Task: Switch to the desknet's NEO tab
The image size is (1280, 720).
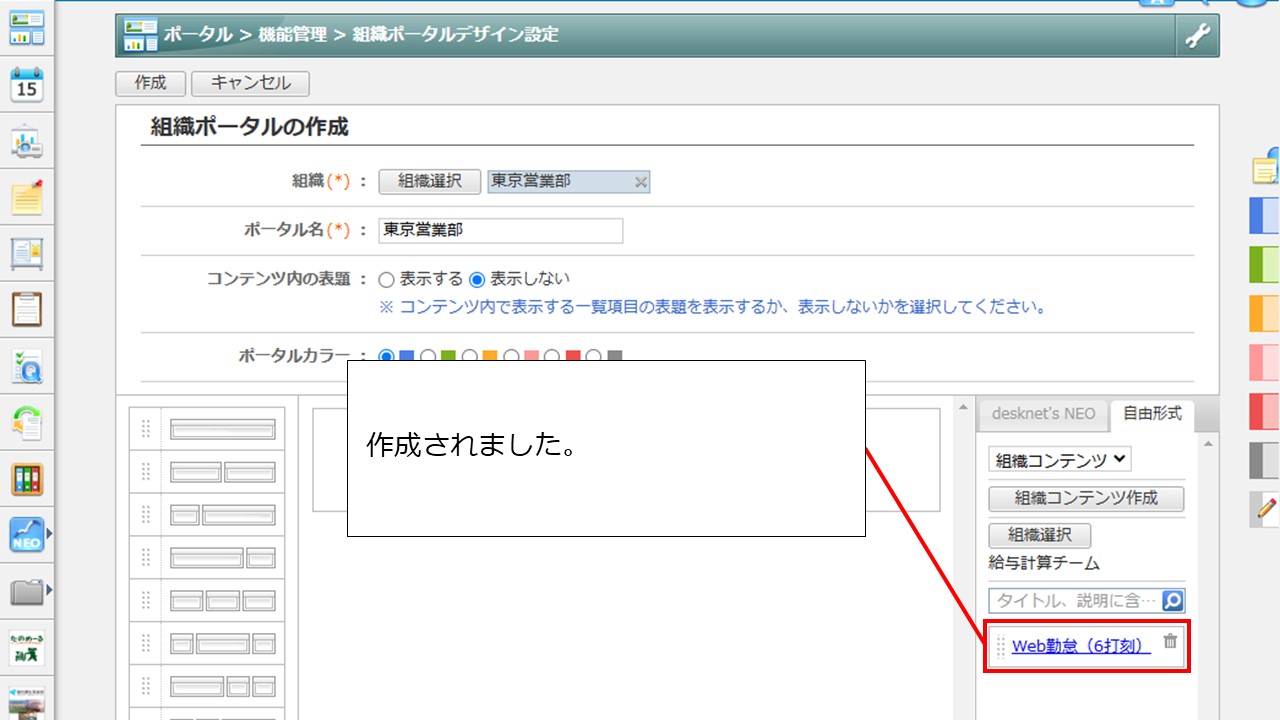Action: pos(1043,414)
